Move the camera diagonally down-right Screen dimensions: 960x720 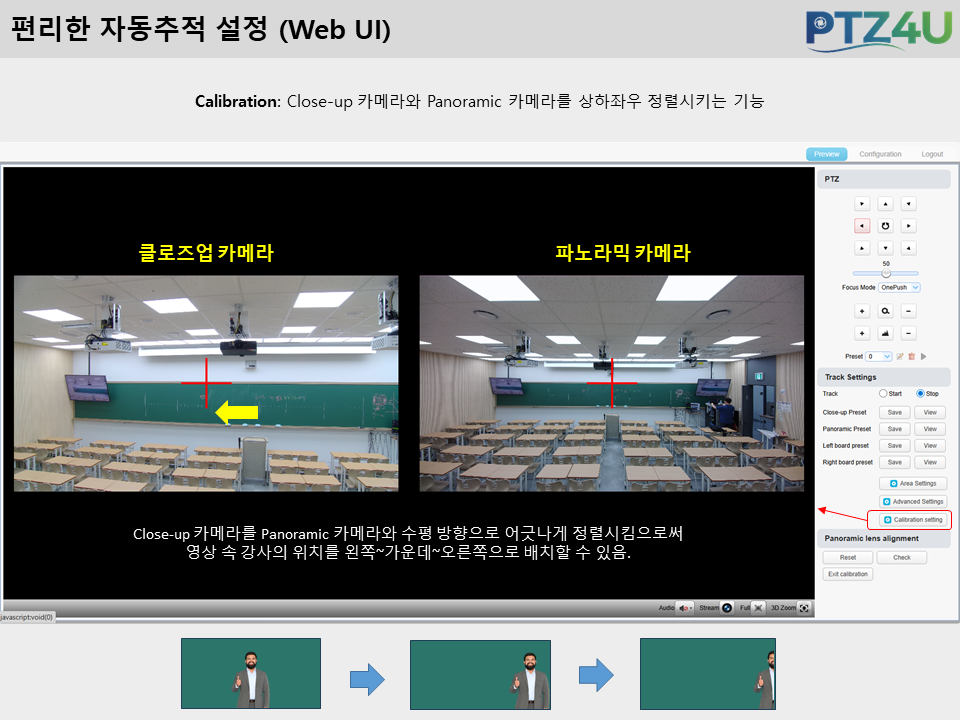click(909, 248)
